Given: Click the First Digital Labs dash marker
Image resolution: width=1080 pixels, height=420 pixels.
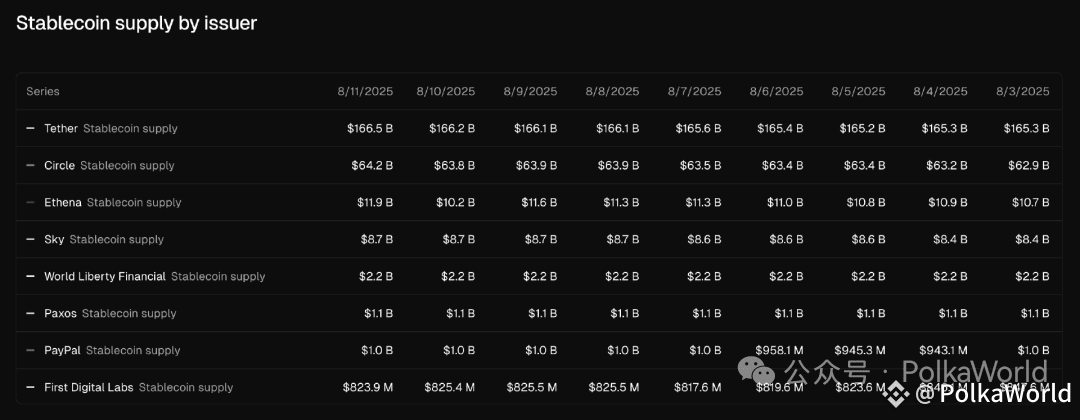Looking at the screenshot, I should pos(30,387).
